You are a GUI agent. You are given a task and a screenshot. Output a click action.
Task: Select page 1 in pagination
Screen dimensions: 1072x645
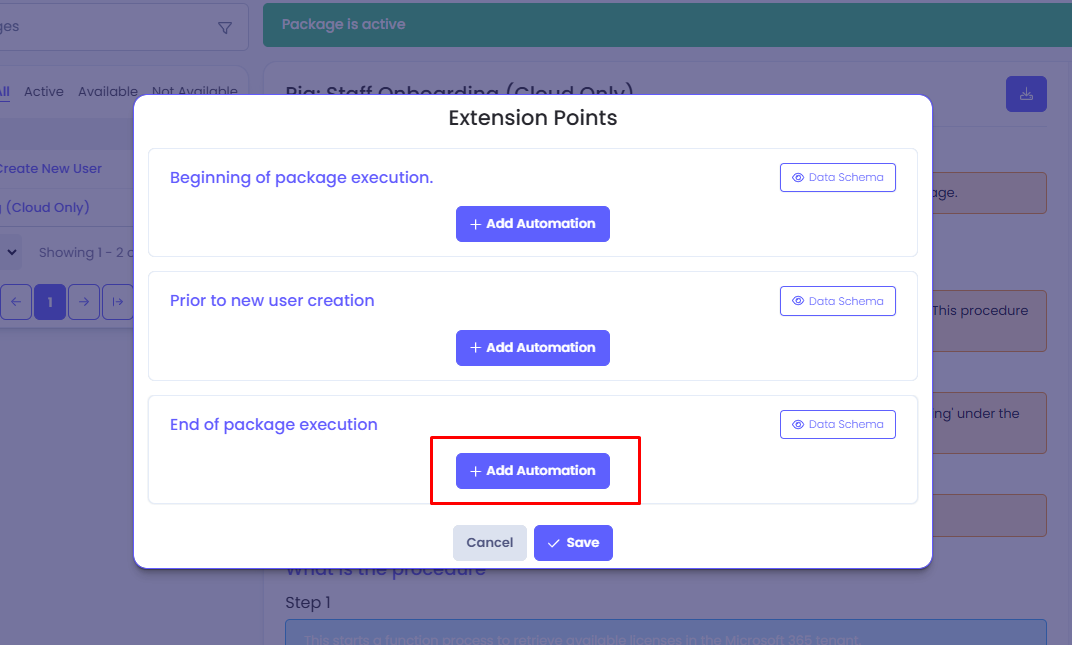tap(50, 302)
